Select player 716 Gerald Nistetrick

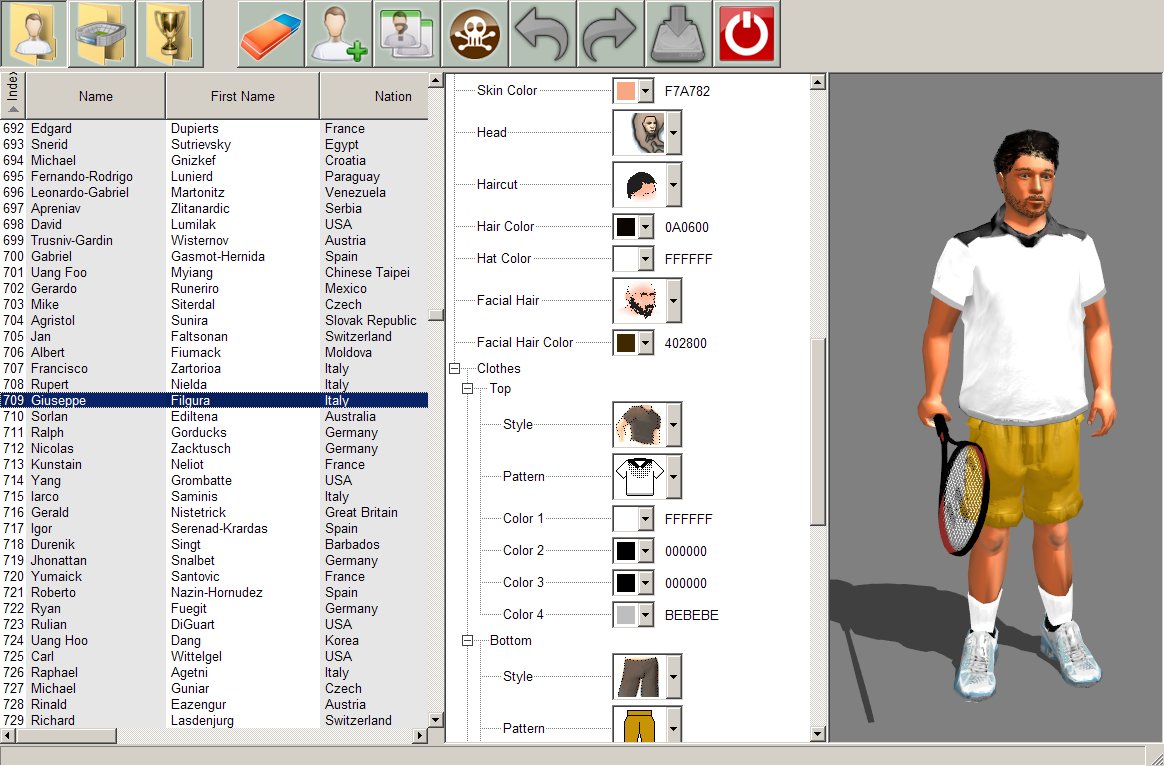(x=214, y=512)
